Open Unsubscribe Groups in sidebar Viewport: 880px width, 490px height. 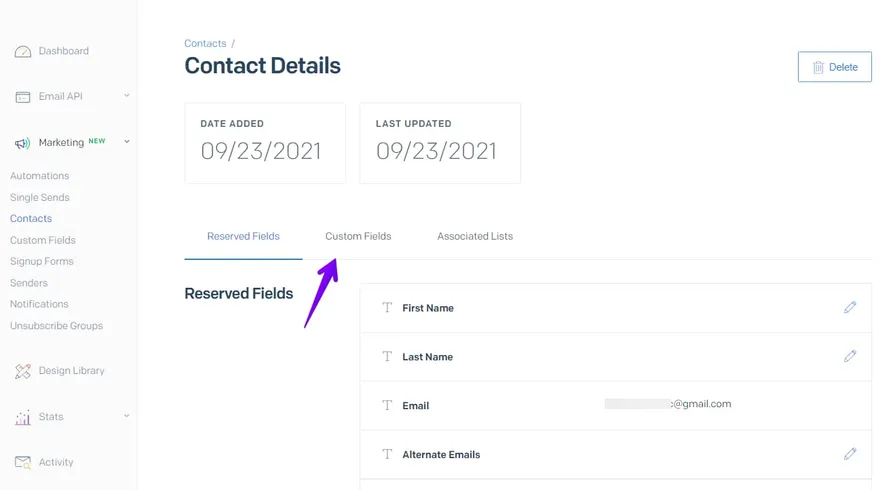click(56, 326)
